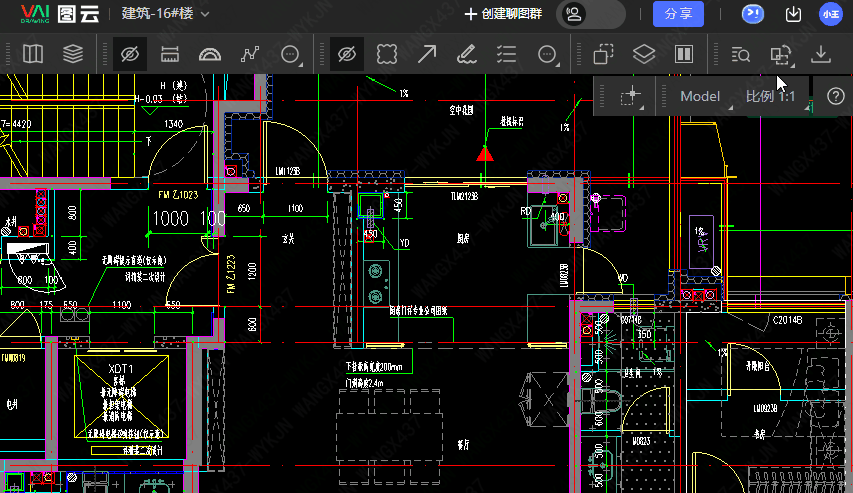Image resolution: width=853 pixels, height=493 pixels.
Task: Select the freehand pen markup tool
Action: [x=466, y=54]
